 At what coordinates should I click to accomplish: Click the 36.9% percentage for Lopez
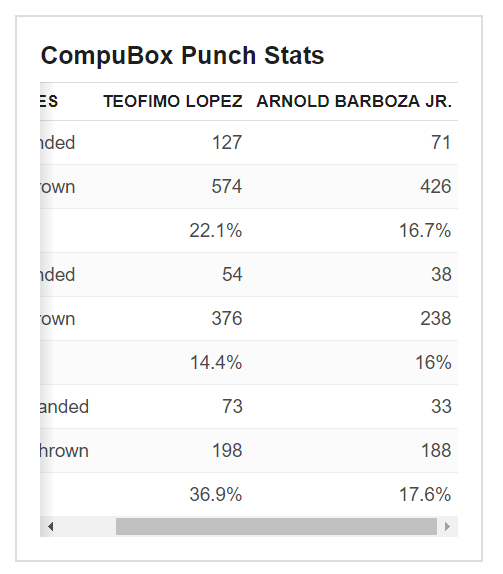tap(216, 494)
